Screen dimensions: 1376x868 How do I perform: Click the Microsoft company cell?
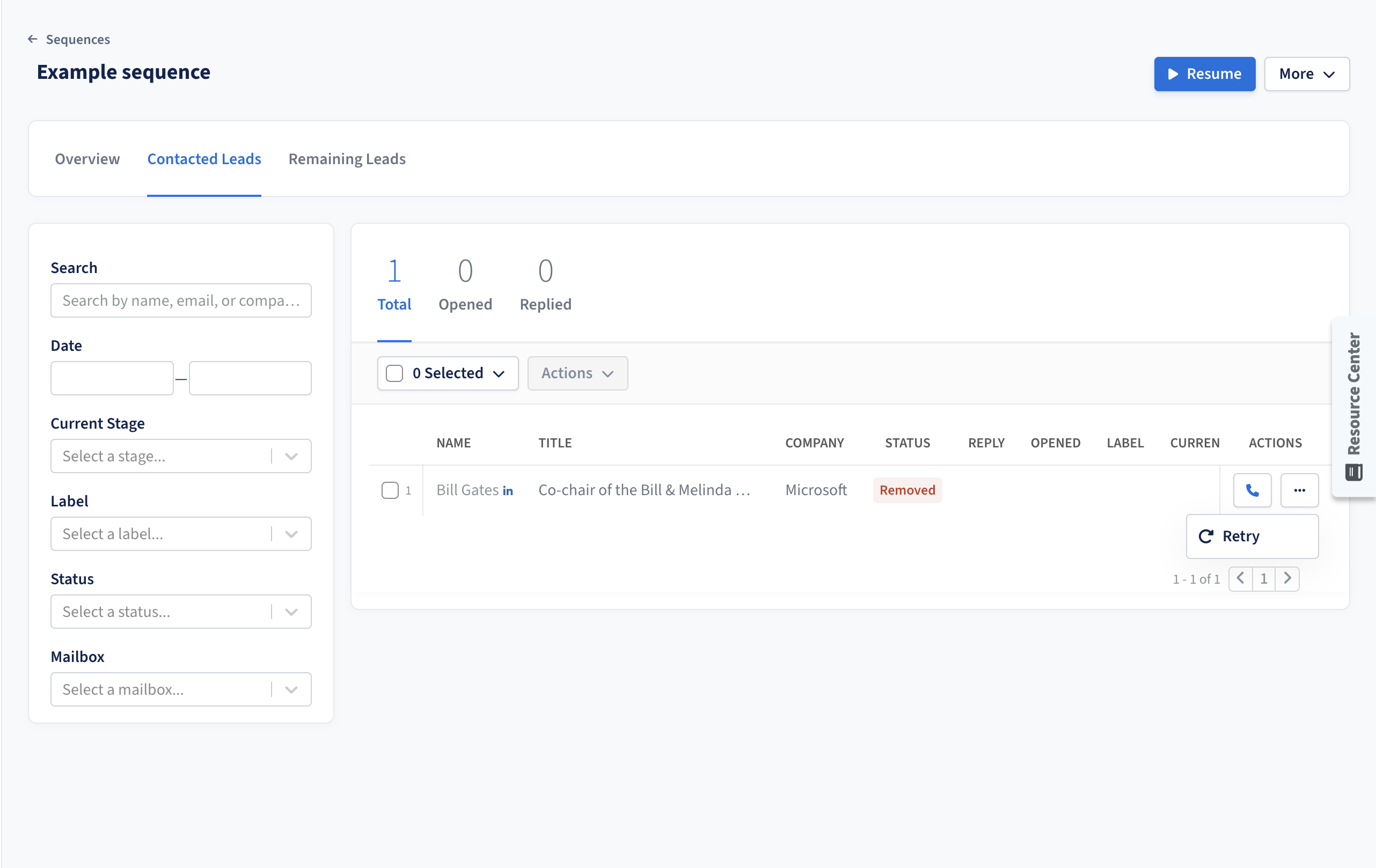816,490
